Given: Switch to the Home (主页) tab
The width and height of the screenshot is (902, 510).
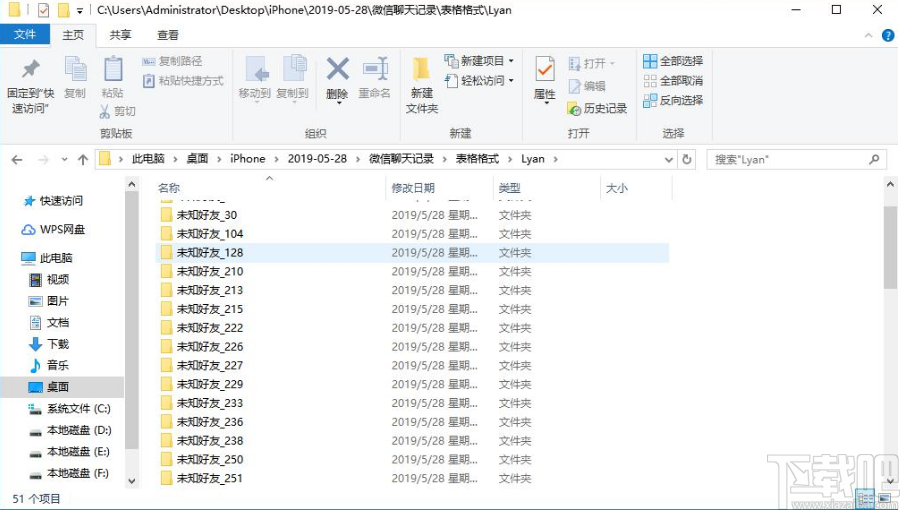Looking at the screenshot, I should (73, 35).
